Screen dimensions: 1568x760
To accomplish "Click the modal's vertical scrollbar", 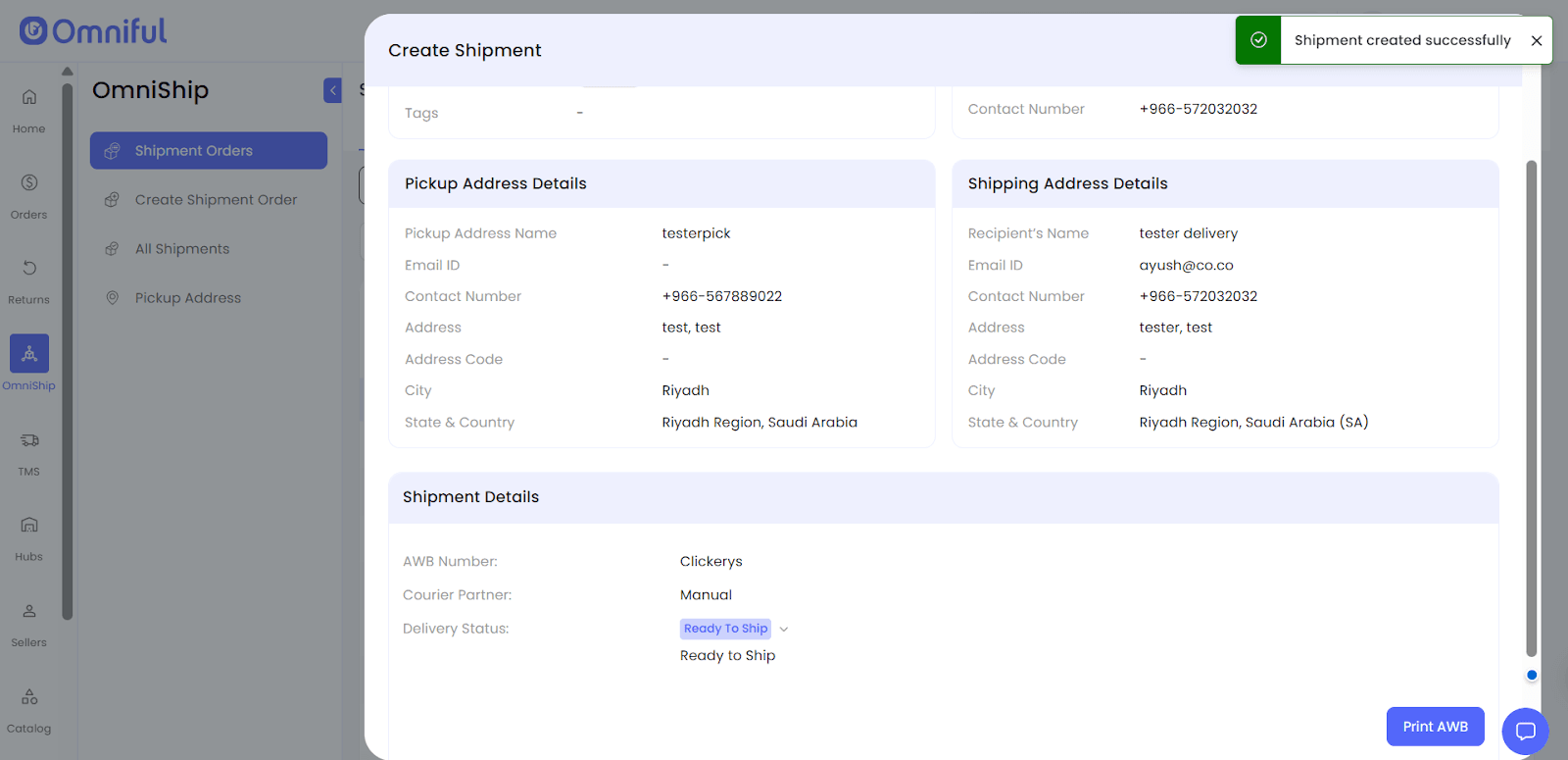I will click(x=1531, y=407).
